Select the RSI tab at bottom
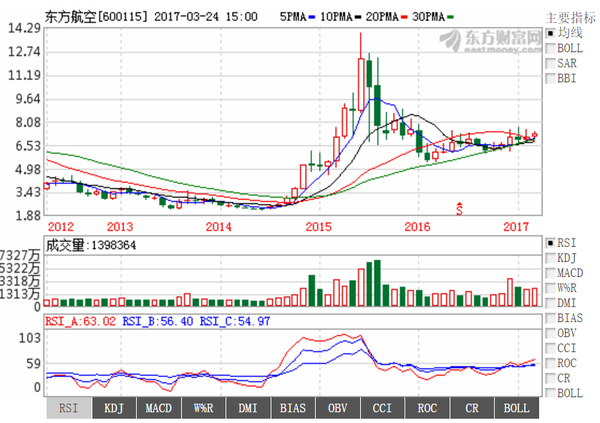Viewport: 600px width, 423px height. coord(69,408)
